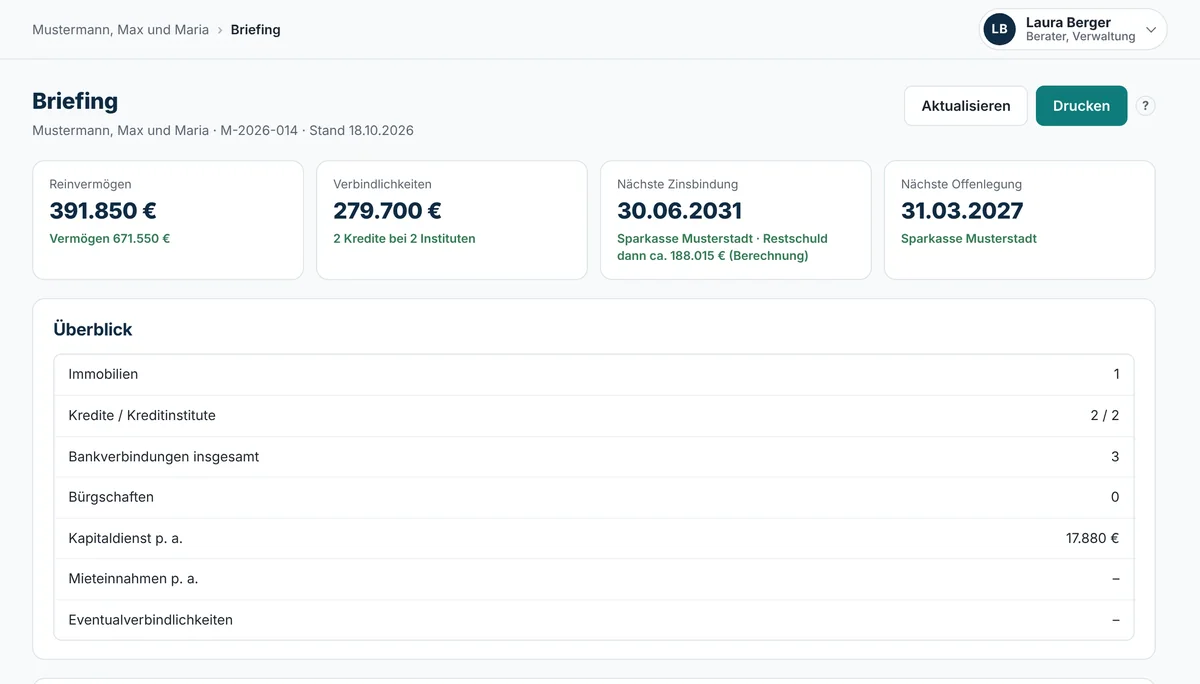Select the Eventualverbindlichkeiten row label

pyautogui.click(x=150, y=620)
